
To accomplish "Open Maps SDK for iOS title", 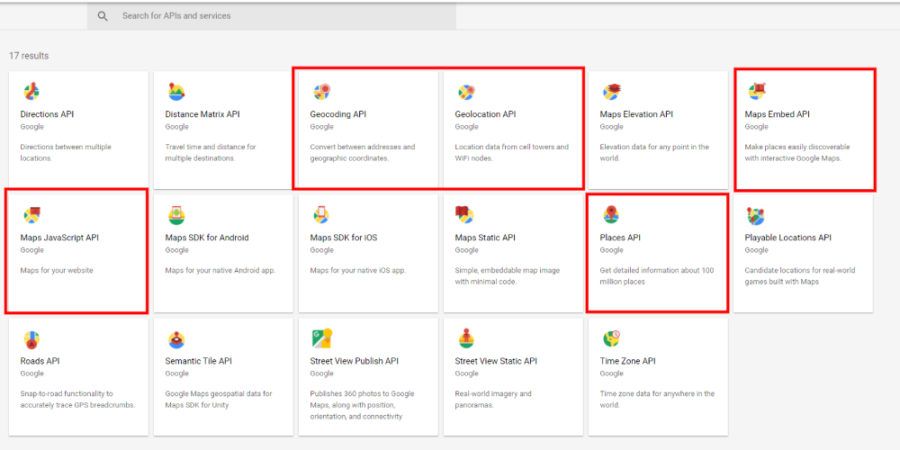I will click(344, 238).
